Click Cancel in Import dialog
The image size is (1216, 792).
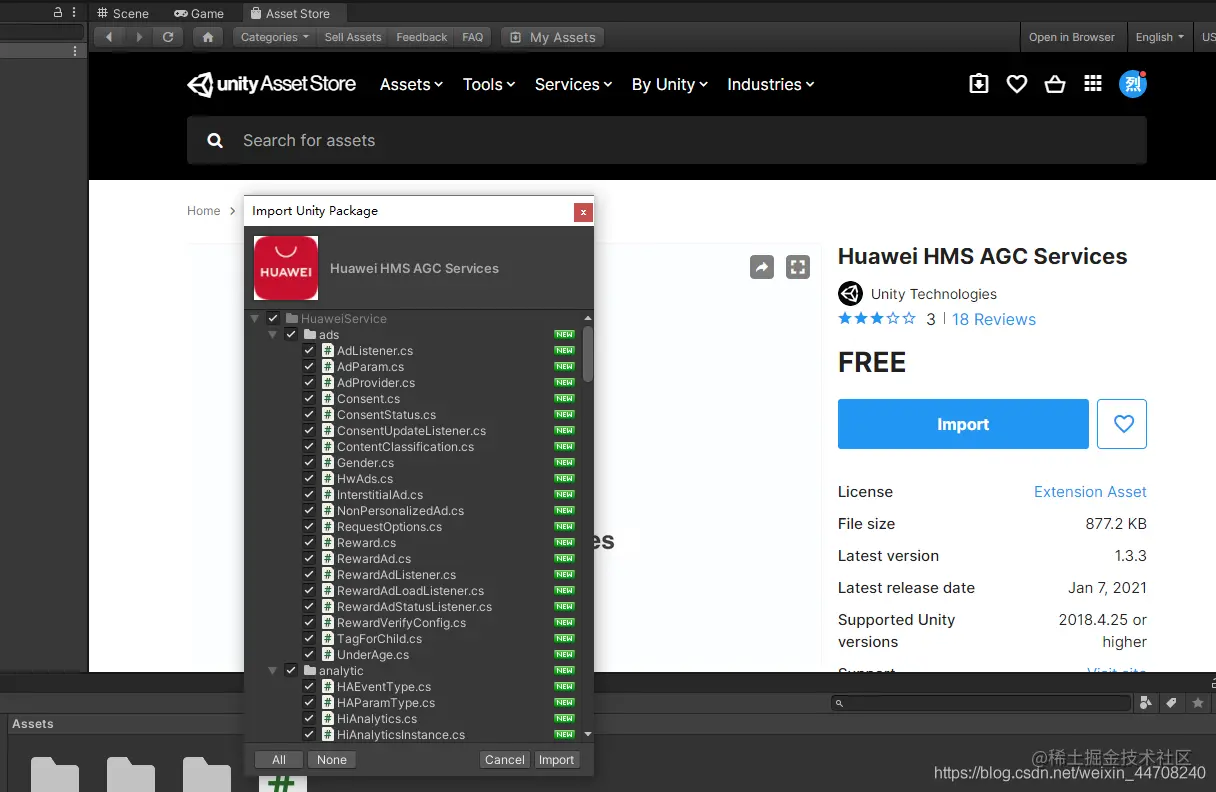[505, 760]
